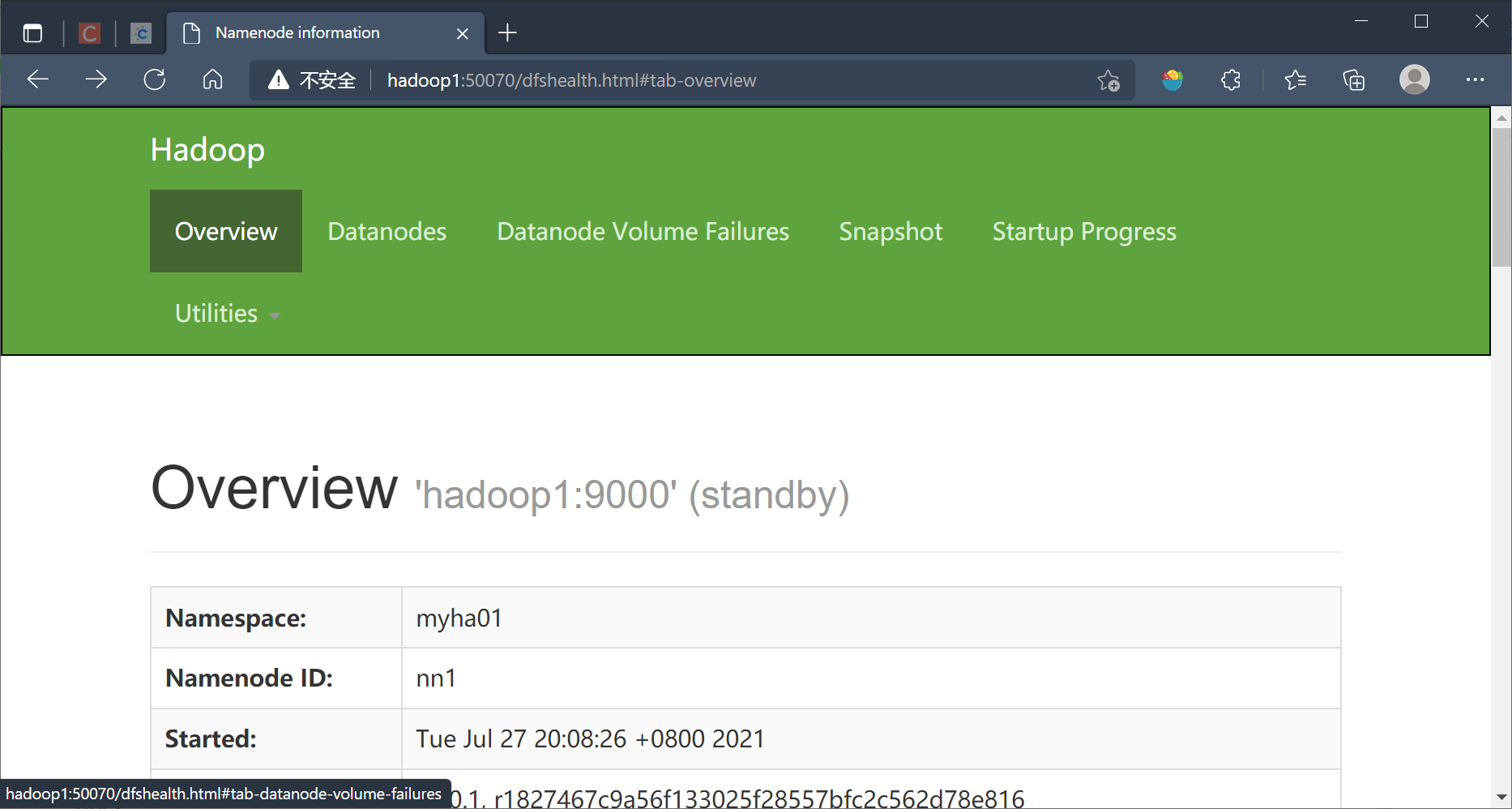Screen dimensions: 1512x809
Task: Open the Datanodes tab
Action: 387,231
